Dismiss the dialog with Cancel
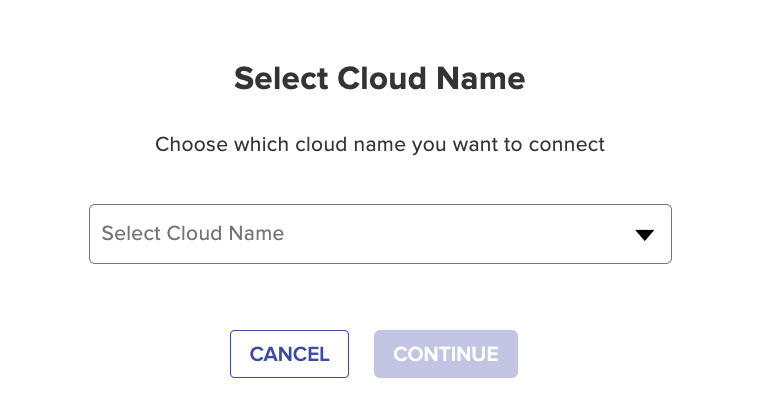Screen dimensions: 760x410 click(x=289, y=354)
